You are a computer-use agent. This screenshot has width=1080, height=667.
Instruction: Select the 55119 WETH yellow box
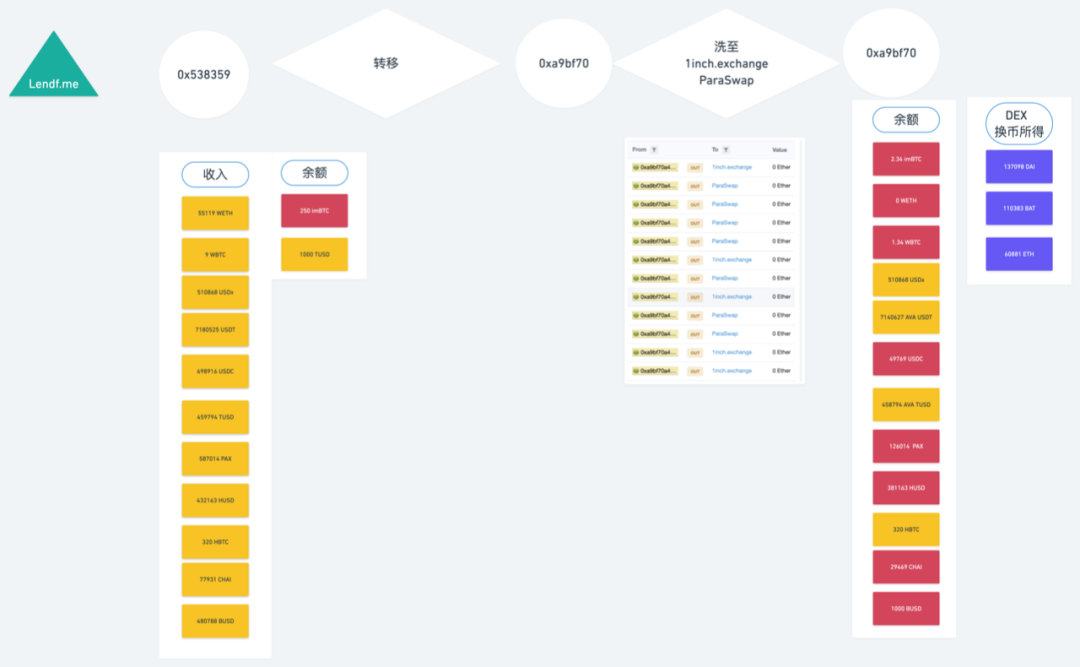(x=215, y=214)
